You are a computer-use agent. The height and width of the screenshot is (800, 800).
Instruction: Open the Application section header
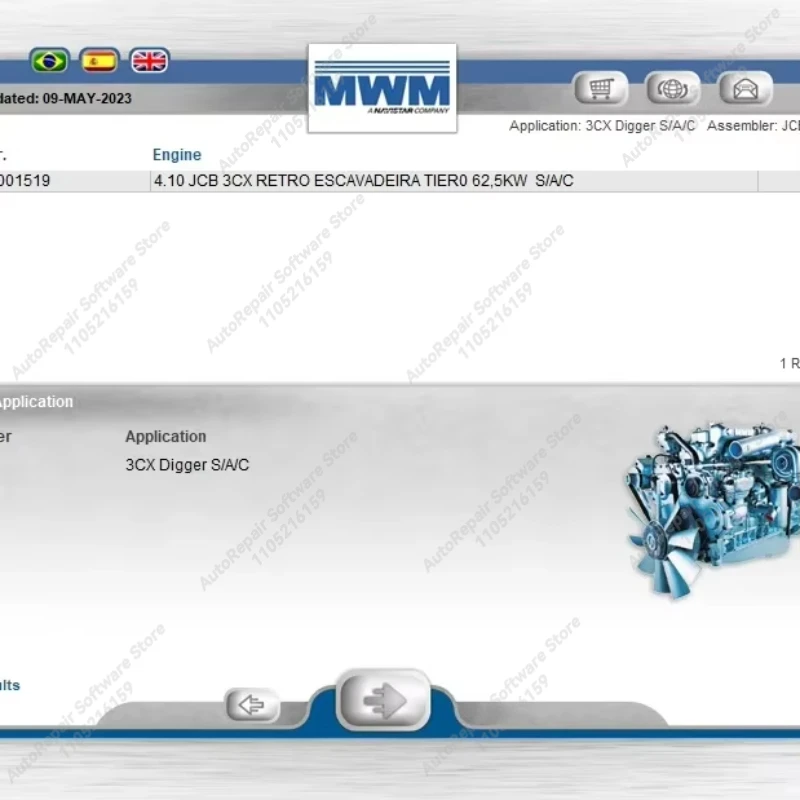pyautogui.click(x=36, y=401)
